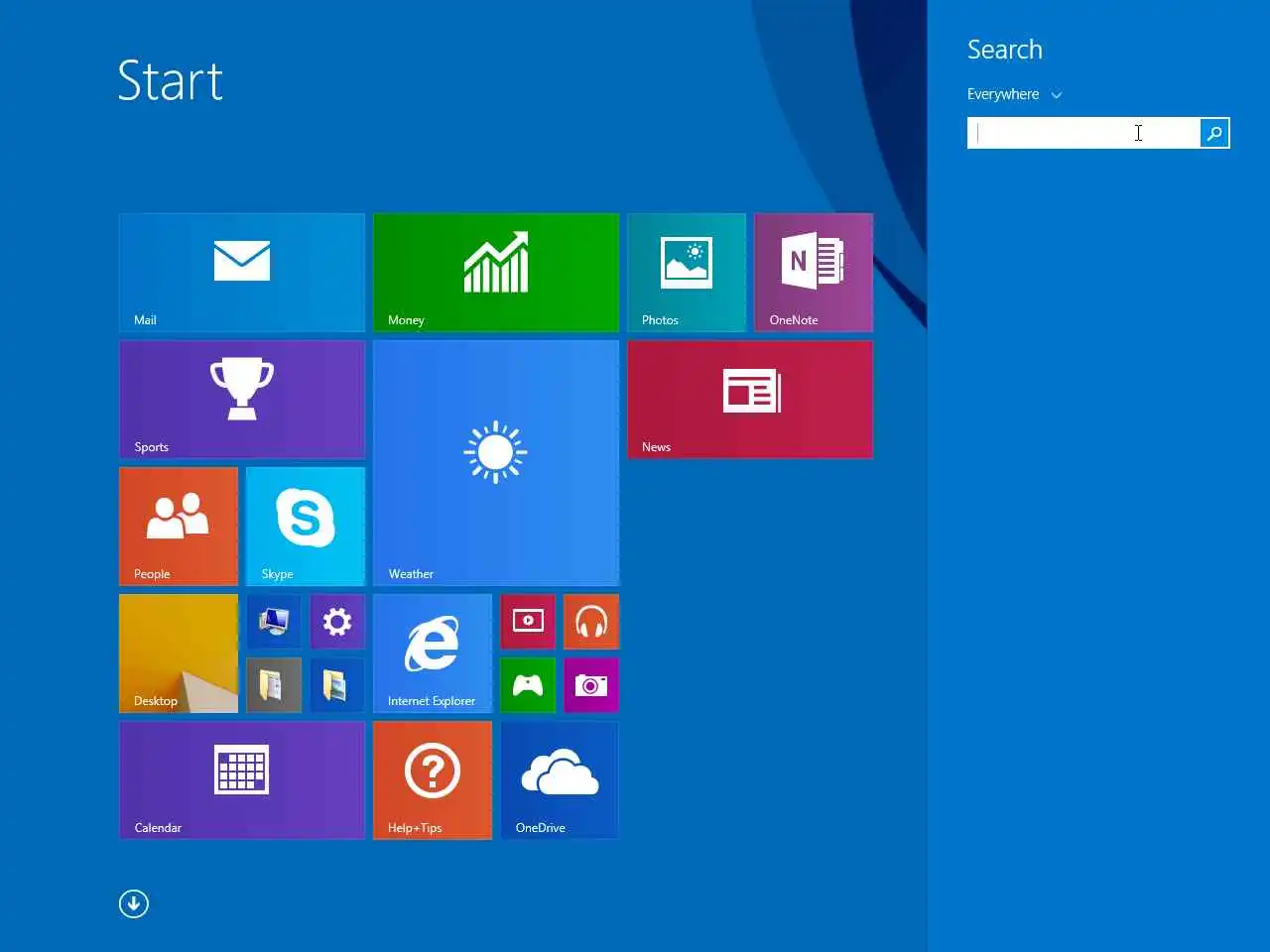Open the Calendar tile
The height and width of the screenshot is (952, 1270).
coord(242,780)
